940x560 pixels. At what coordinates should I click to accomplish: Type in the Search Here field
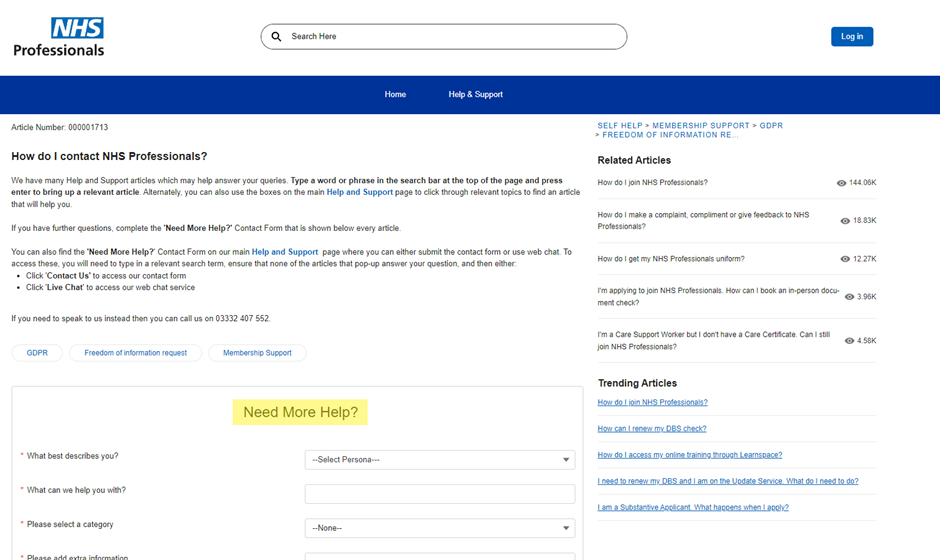450,37
